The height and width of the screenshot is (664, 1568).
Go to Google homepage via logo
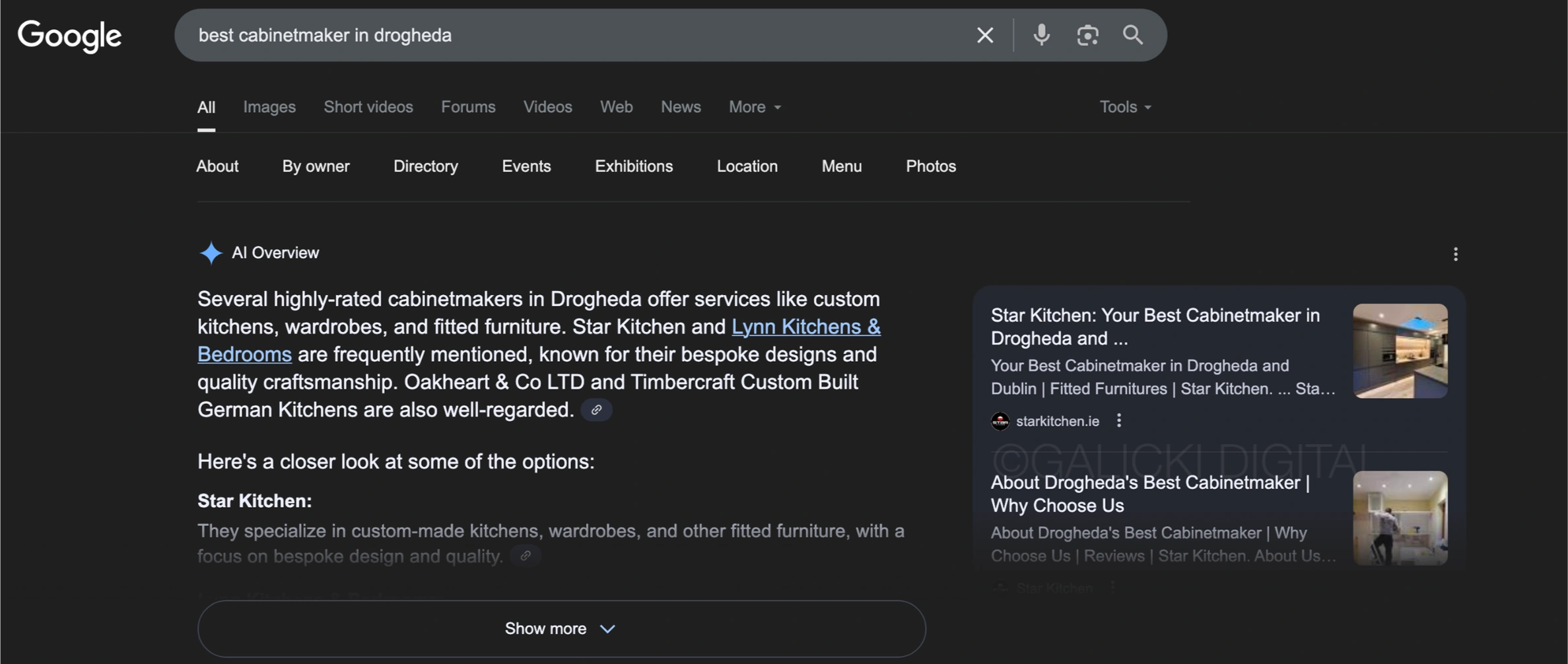pos(70,36)
